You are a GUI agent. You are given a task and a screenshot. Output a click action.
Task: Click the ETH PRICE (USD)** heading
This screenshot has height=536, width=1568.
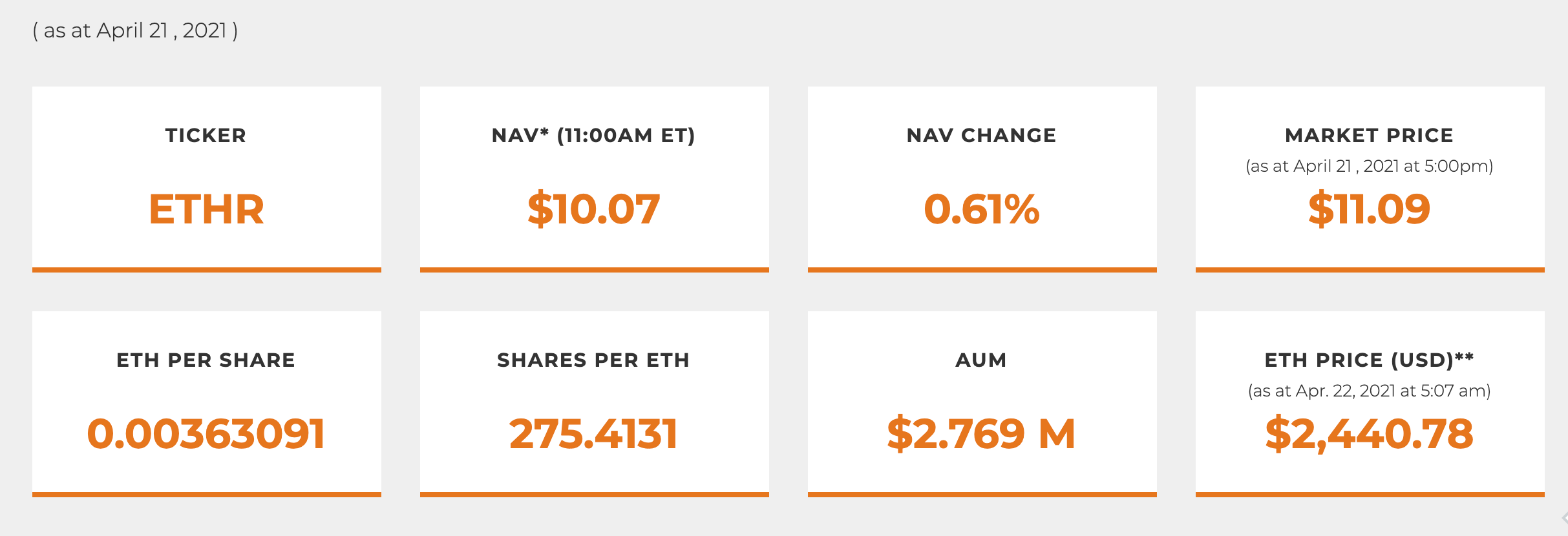(x=1369, y=360)
